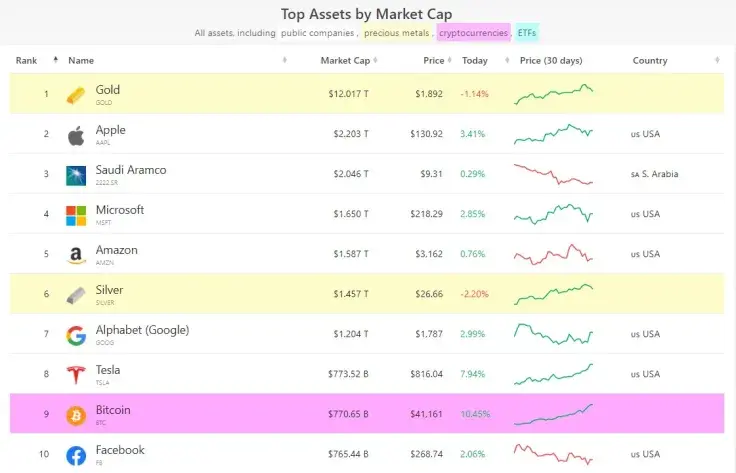
Task: Click the Bitcoin coin icon
Action: [x=76, y=416]
